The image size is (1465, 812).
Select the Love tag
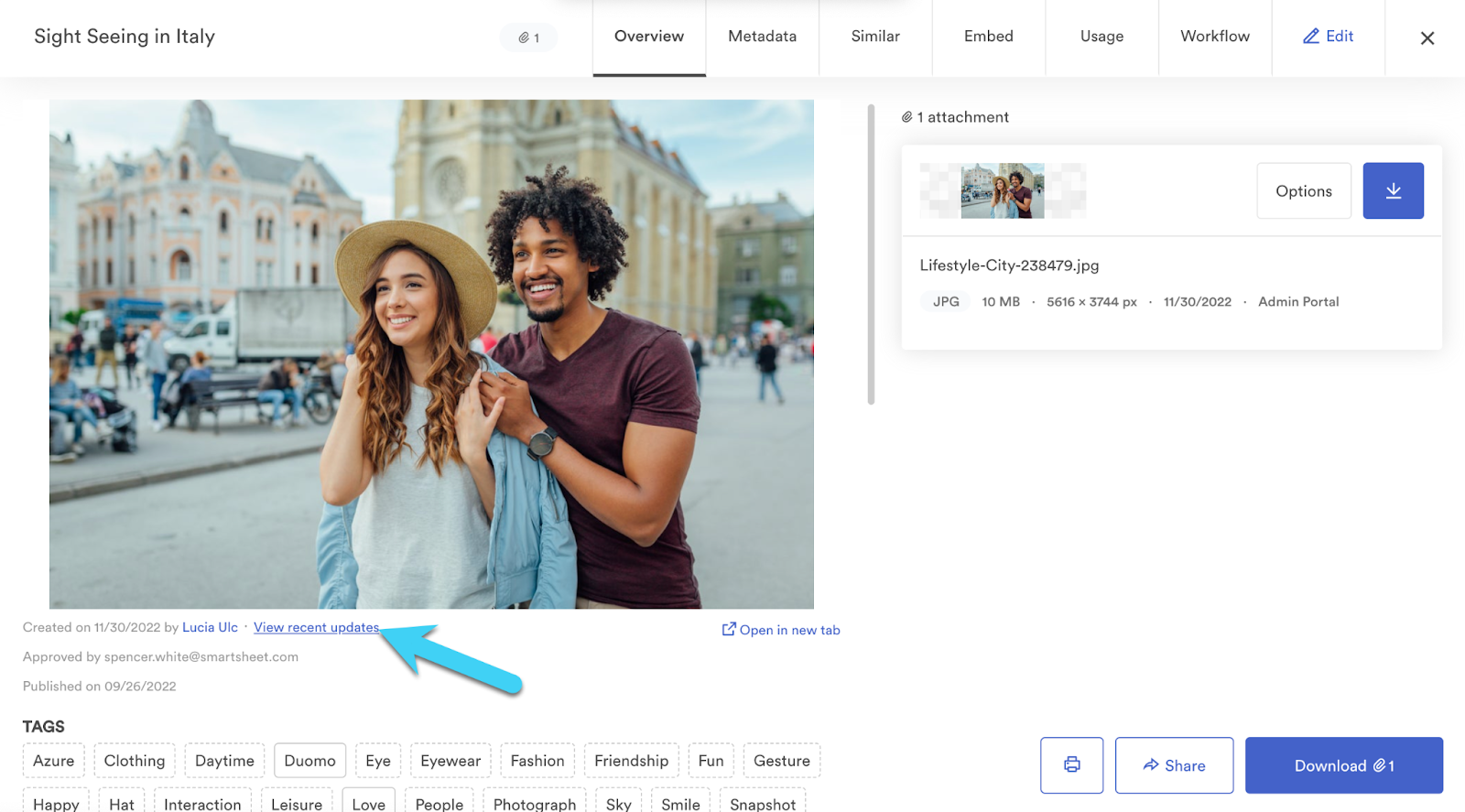click(x=369, y=801)
